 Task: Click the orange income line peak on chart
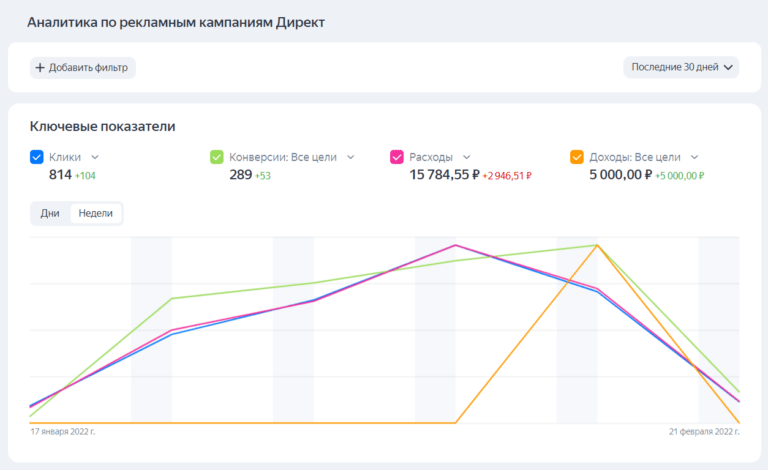[x=597, y=245]
